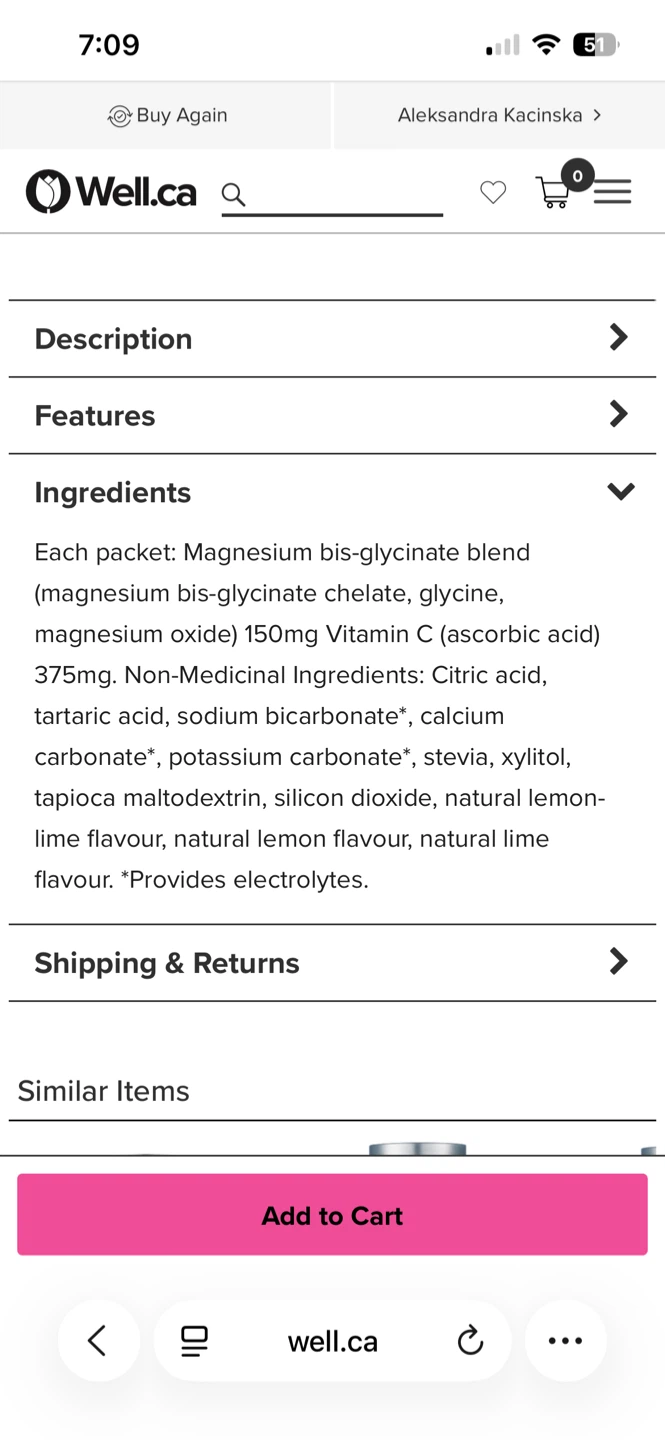
Task: Open the hamburger navigation menu
Action: 612,192
